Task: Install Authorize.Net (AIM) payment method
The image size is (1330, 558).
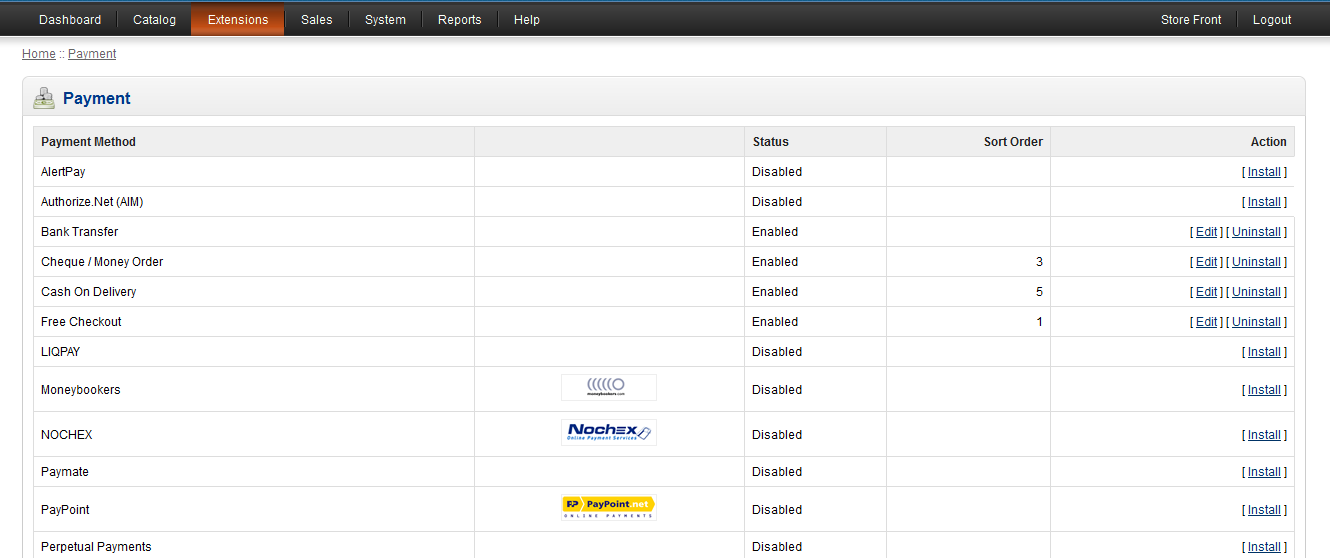Action: click(x=1264, y=202)
